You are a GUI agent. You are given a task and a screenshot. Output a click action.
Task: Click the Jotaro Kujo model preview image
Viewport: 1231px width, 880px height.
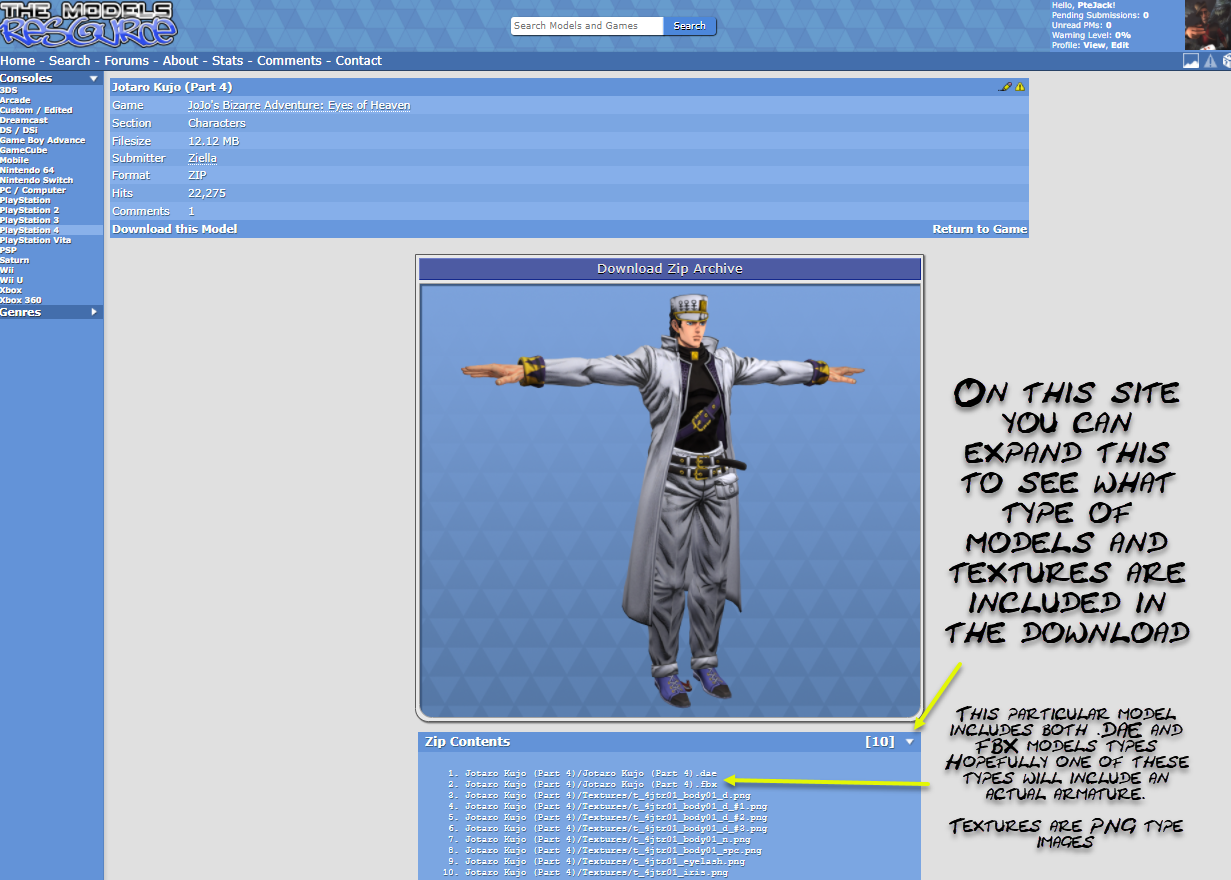pos(670,500)
